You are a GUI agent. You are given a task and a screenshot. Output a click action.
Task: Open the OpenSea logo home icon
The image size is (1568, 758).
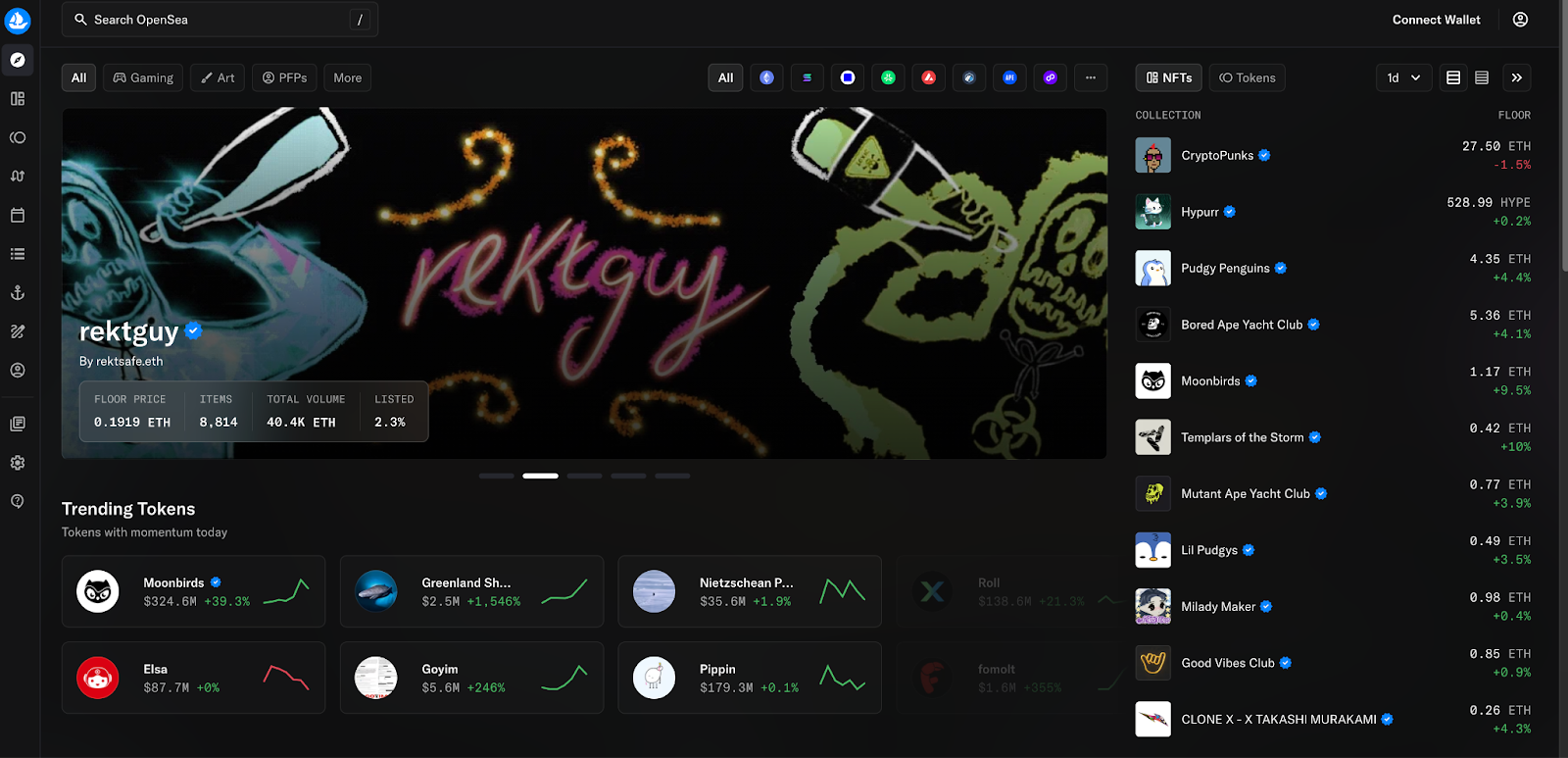click(18, 20)
